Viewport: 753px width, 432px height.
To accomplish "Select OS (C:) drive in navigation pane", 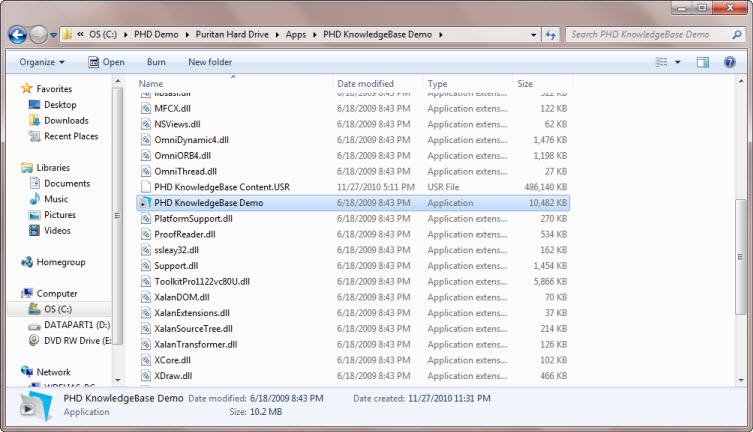I will click(x=58, y=309).
